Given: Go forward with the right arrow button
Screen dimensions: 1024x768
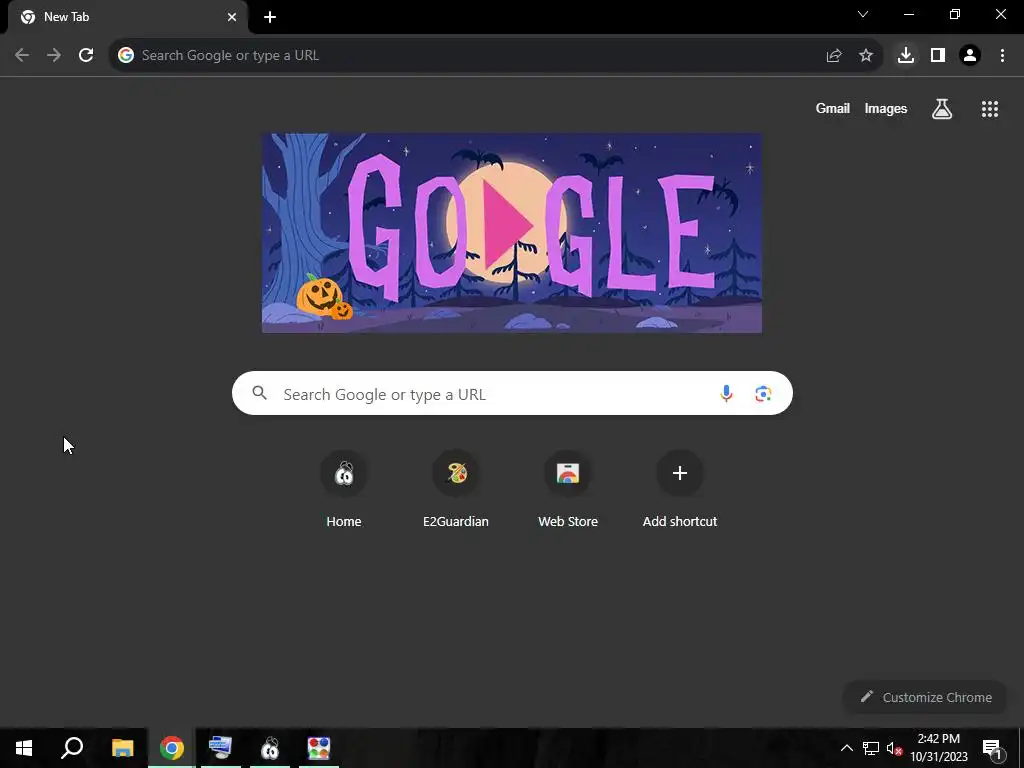Looking at the screenshot, I should click(x=54, y=56).
